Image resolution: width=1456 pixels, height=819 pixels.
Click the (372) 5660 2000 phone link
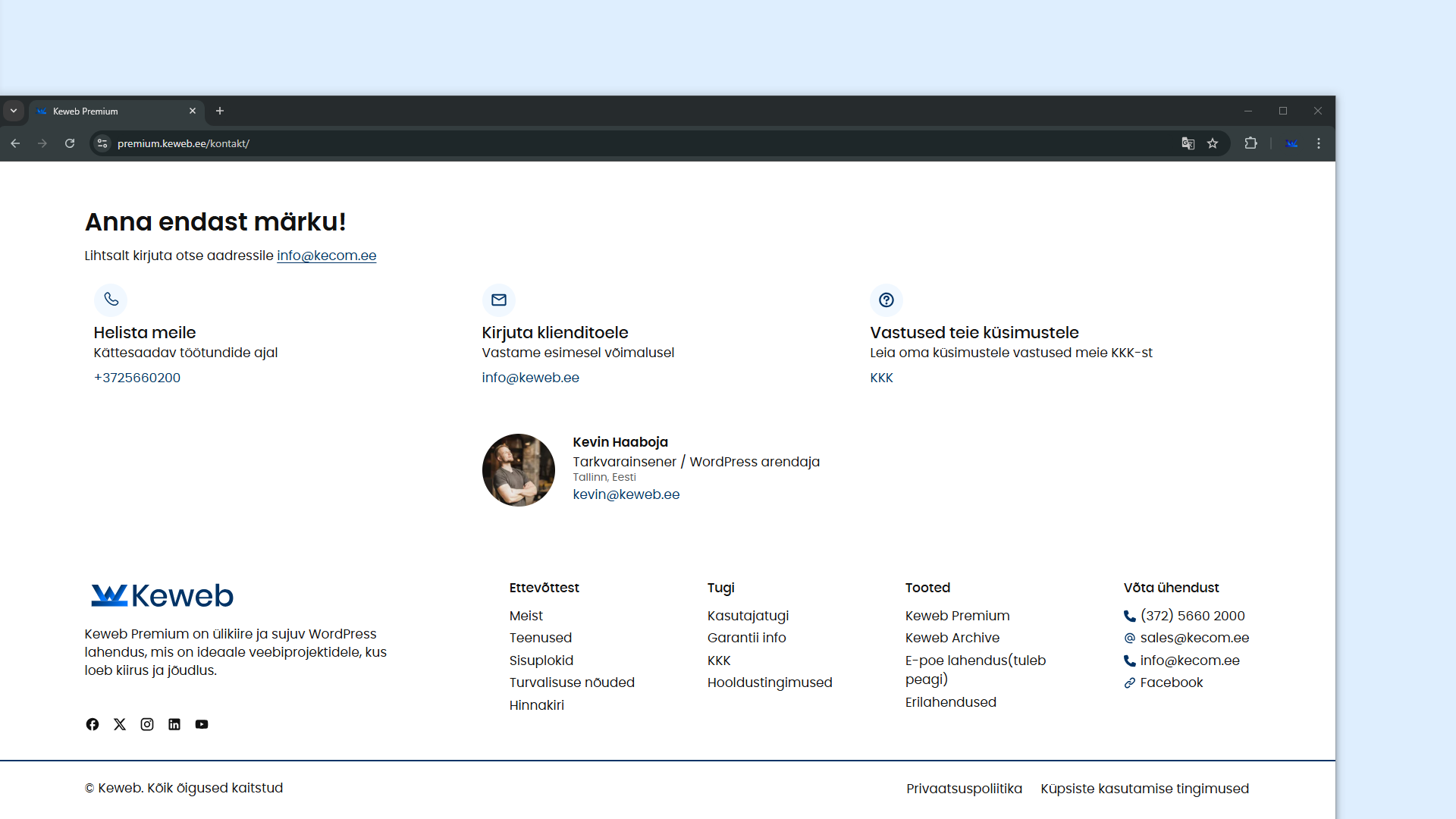[x=1193, y=616]
